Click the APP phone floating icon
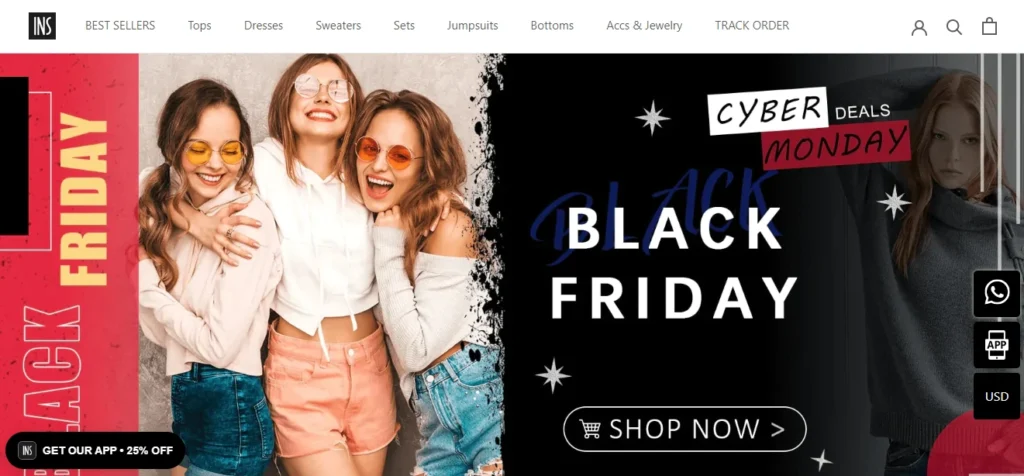Image resolution: width=1024 pixels, height=476 pixels. click(x=997, y=345)
